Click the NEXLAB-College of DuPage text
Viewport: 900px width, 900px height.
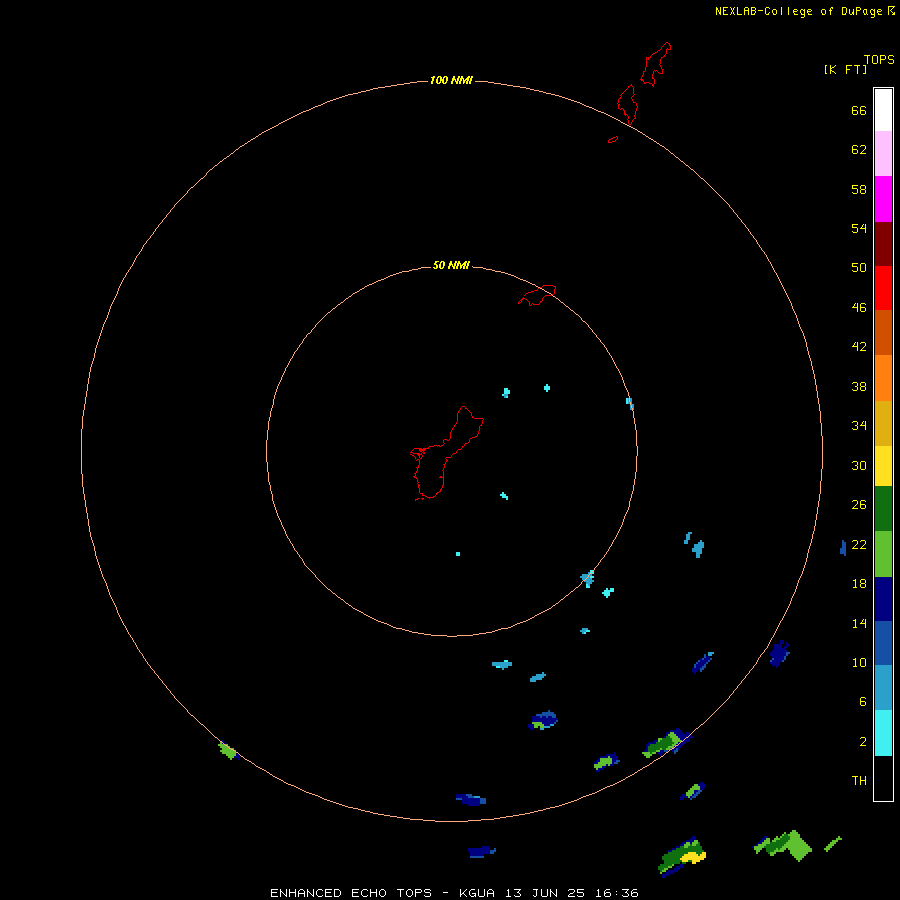tap(798, 11)
